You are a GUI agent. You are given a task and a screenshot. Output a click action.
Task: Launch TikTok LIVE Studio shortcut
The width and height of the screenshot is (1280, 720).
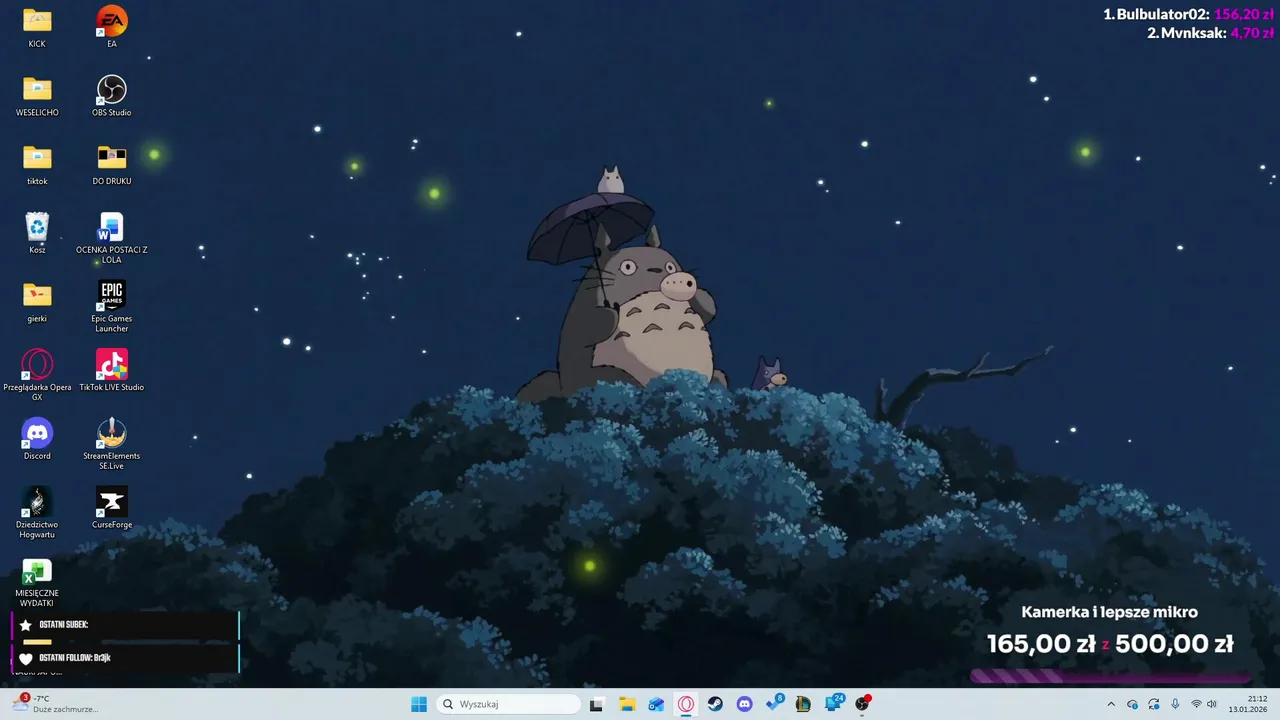pos(112,370)
